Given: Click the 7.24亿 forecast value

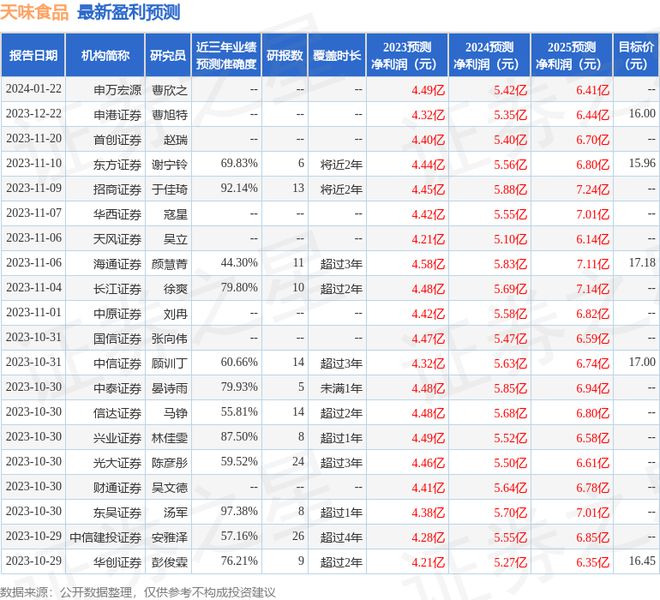Looking at the screenshot, I should tap(593, 189).
